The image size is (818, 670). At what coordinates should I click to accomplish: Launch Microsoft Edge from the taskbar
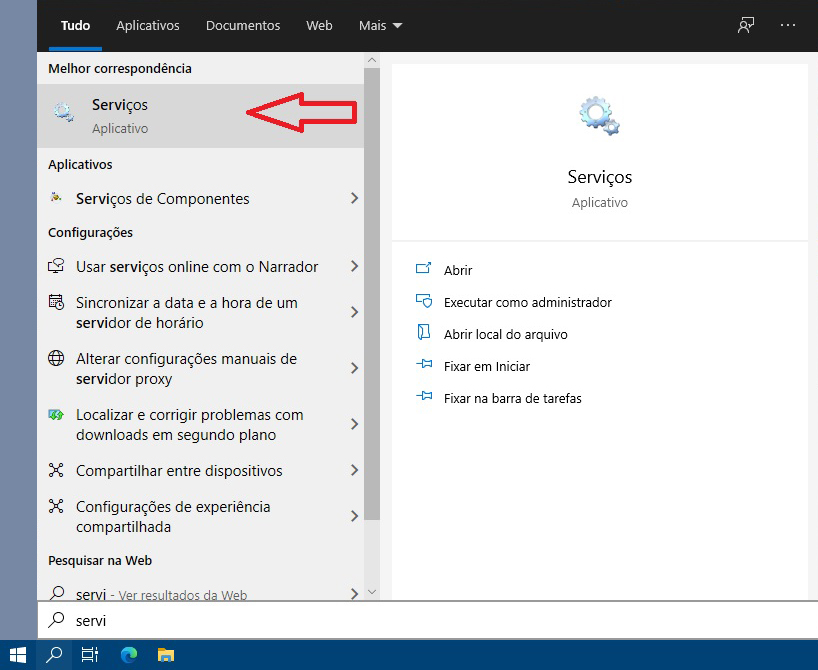tap(128, 655)
